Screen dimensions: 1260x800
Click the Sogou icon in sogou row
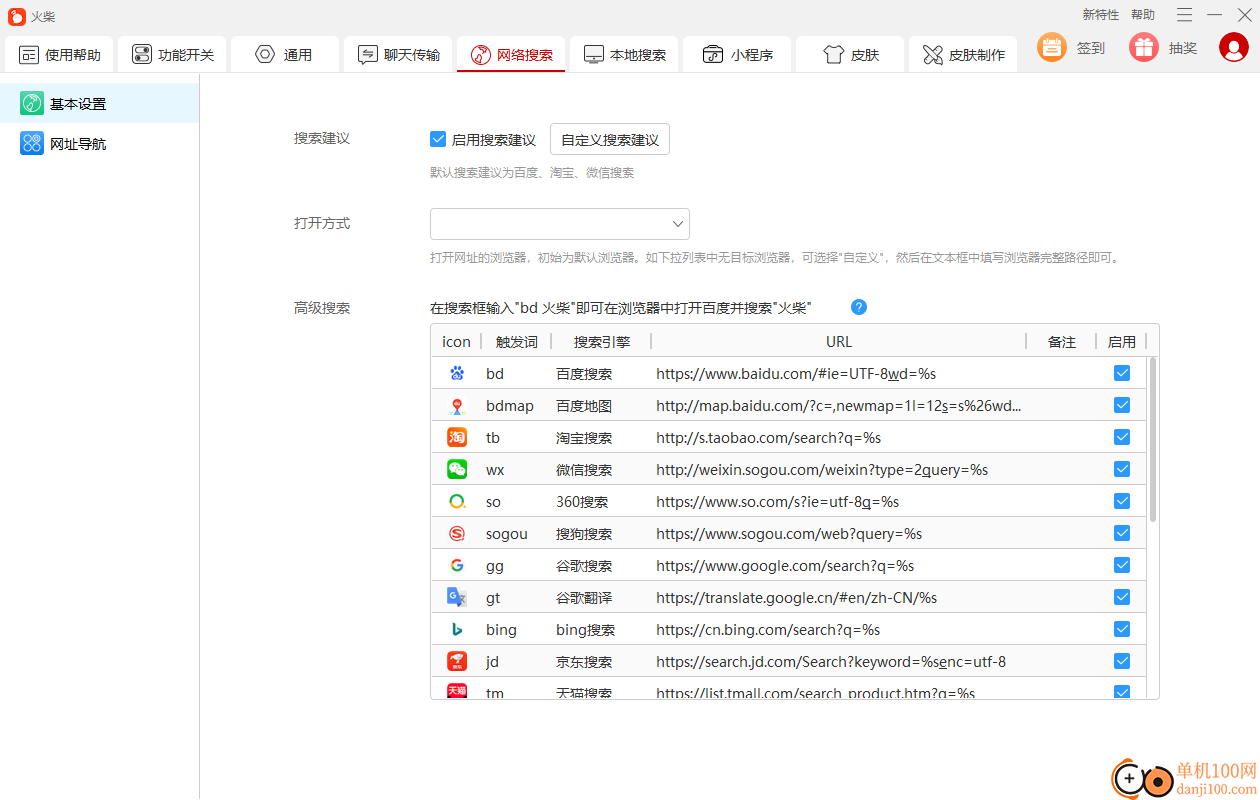(457, 533)
